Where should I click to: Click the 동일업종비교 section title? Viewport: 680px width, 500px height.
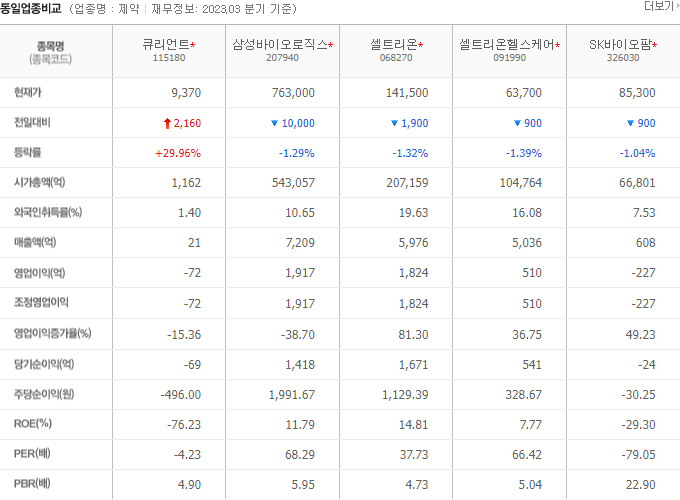31,9
